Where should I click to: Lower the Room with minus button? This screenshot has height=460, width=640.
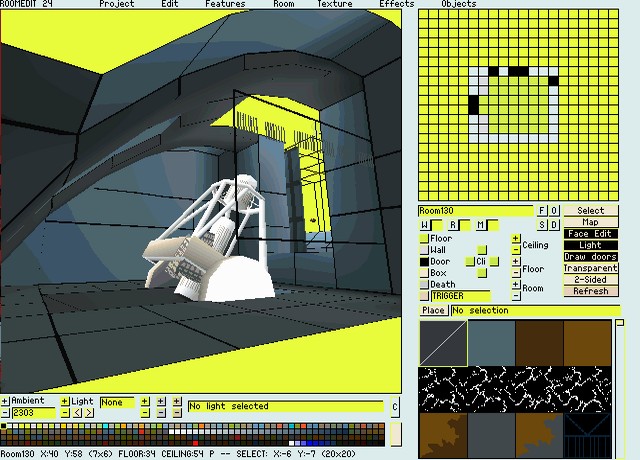pyautogui.click(x=516, y=296)
